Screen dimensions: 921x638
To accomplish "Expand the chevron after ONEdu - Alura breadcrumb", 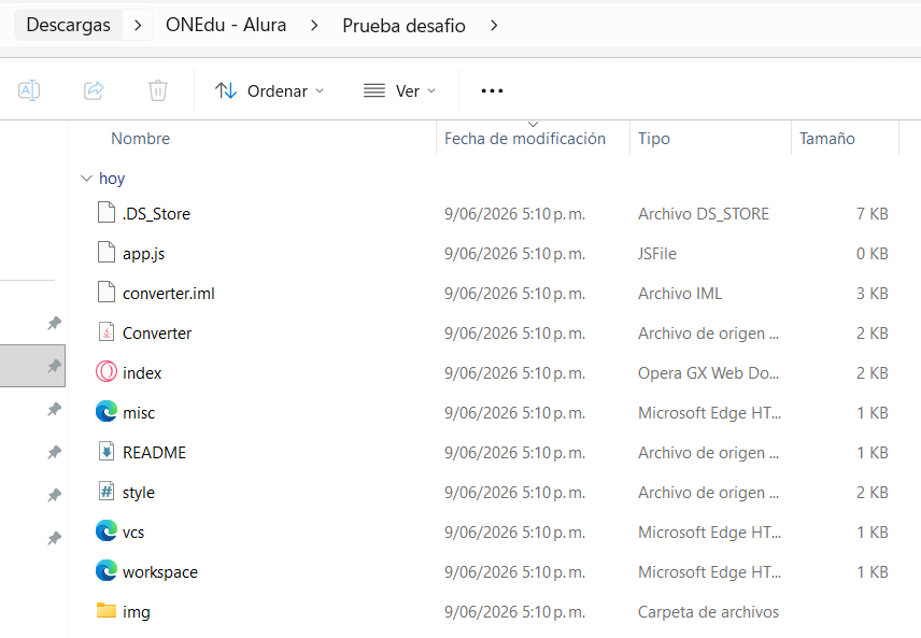I will point(314,25).
